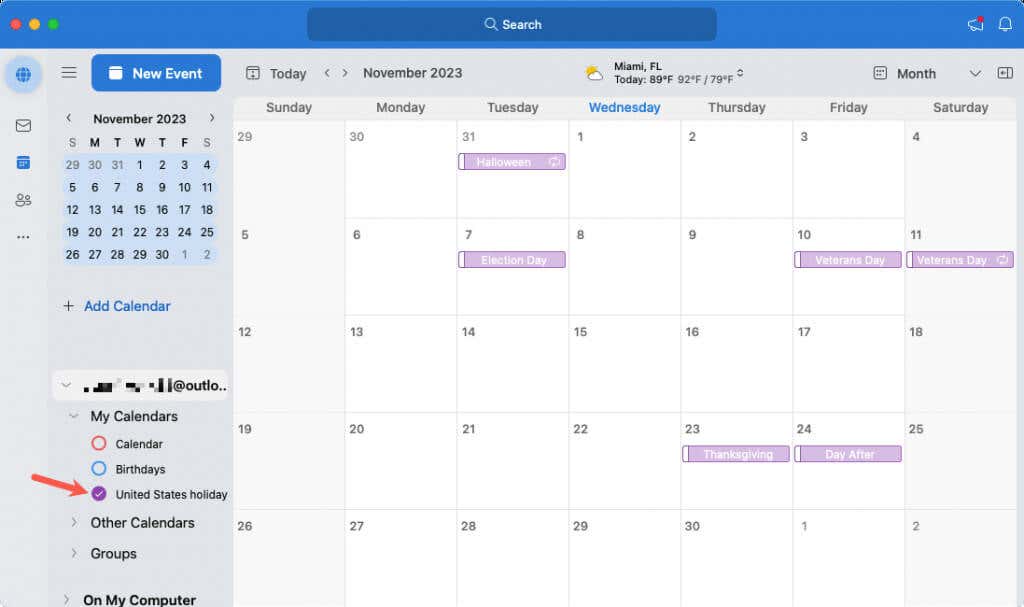Click Add Calendar link
Screen dimensions: 1024x607
coord(127,306)
